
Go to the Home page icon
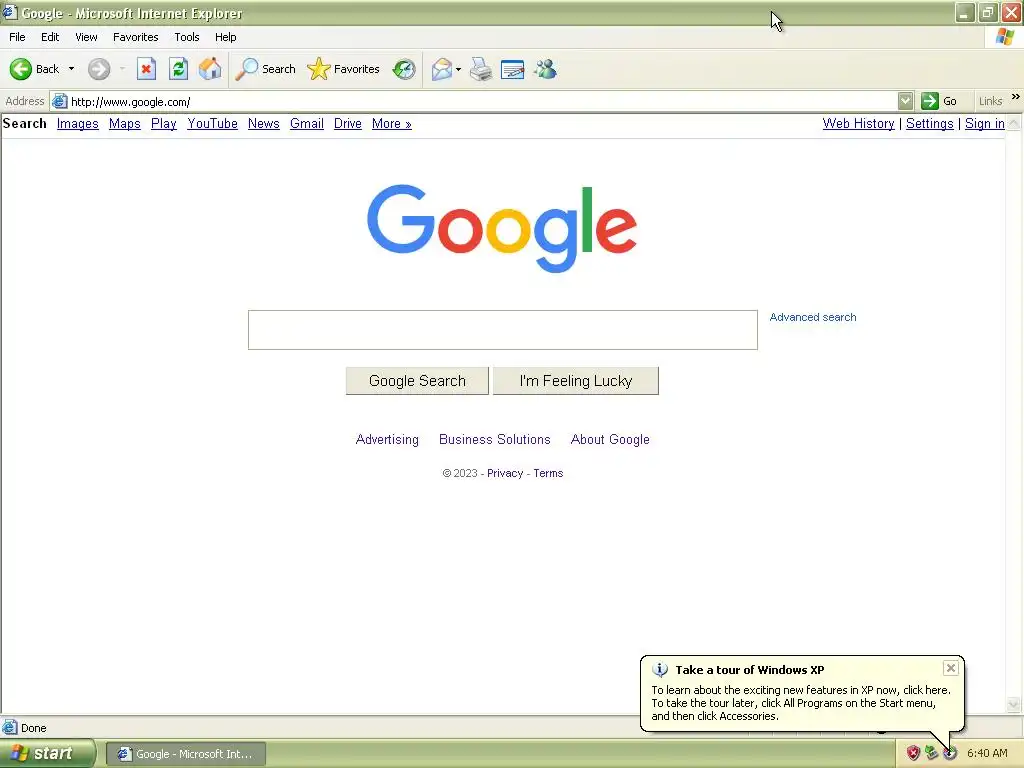click(210, 69)
